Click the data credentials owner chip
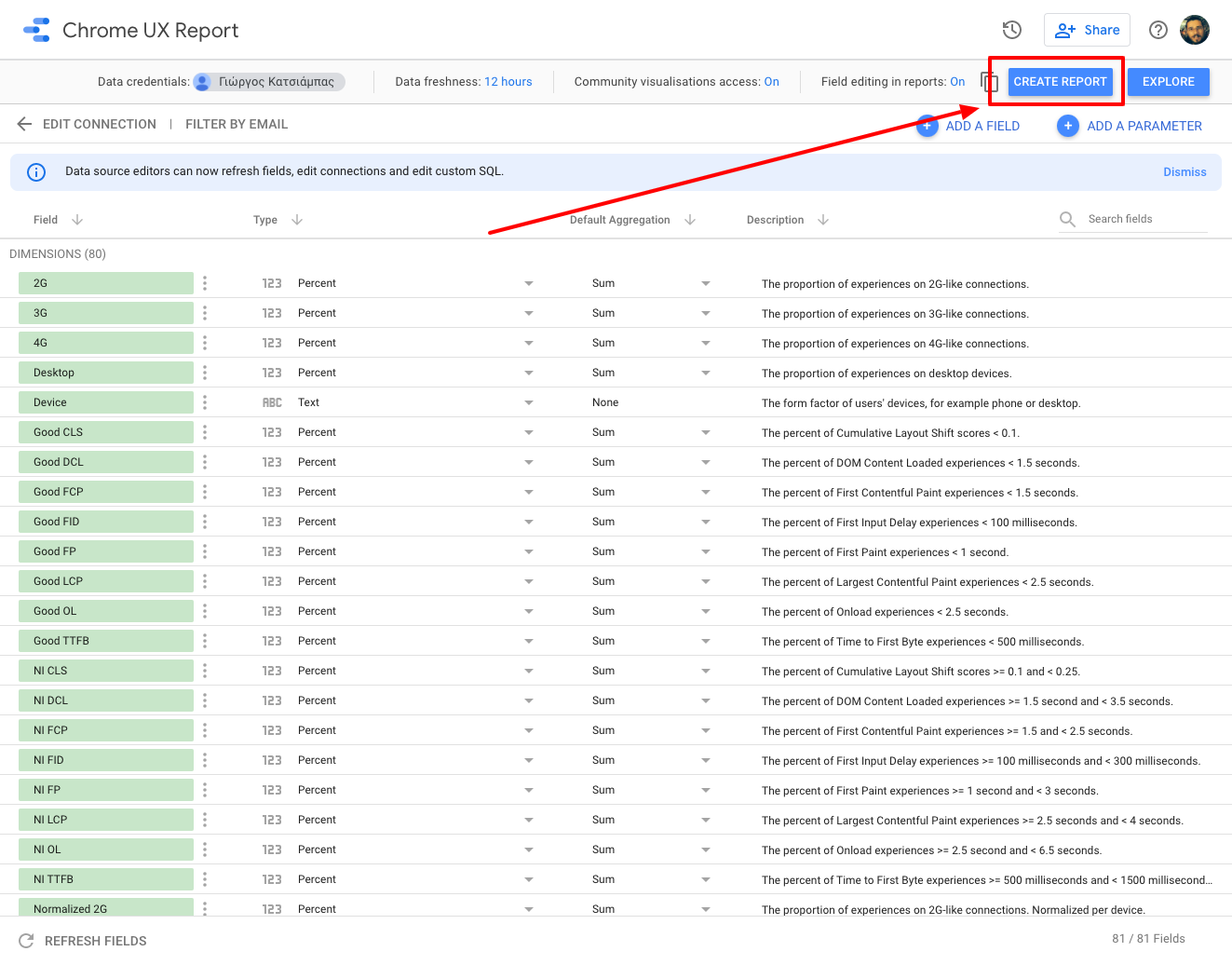 pyautogui.click(x=269, y=82)
